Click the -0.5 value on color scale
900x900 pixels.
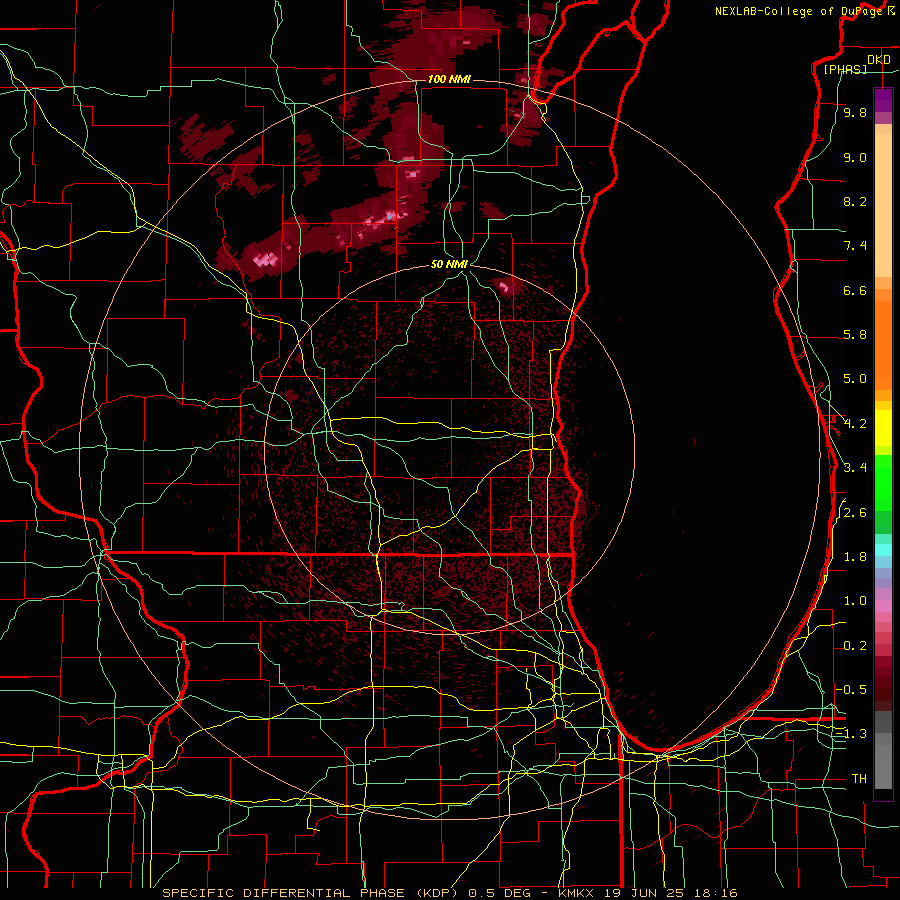[852, 689]
